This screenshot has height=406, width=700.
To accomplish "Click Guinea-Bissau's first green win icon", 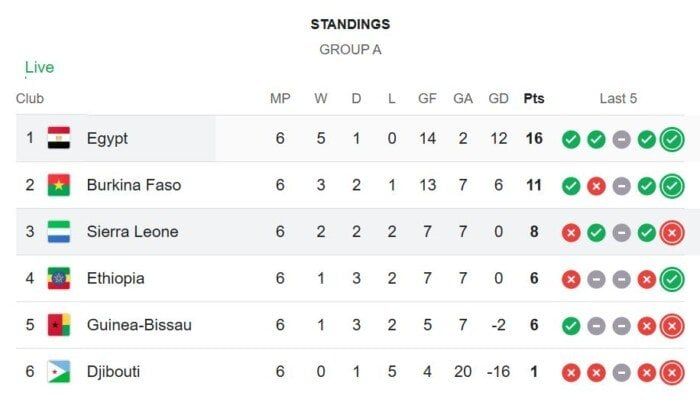I will (x=571, y=326).
